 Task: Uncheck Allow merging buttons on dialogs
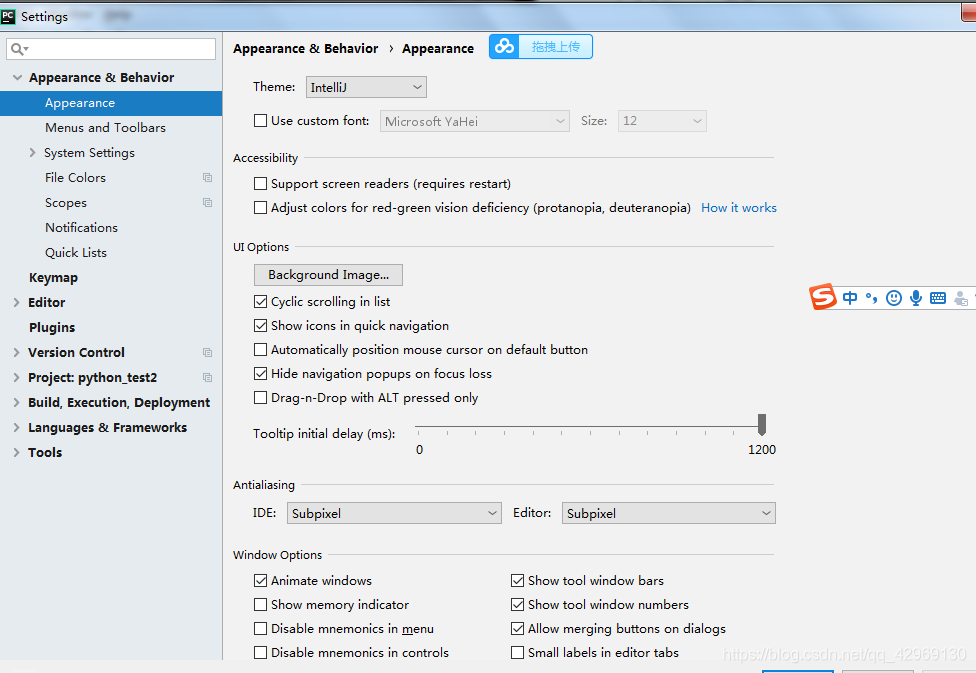point(517,629)
